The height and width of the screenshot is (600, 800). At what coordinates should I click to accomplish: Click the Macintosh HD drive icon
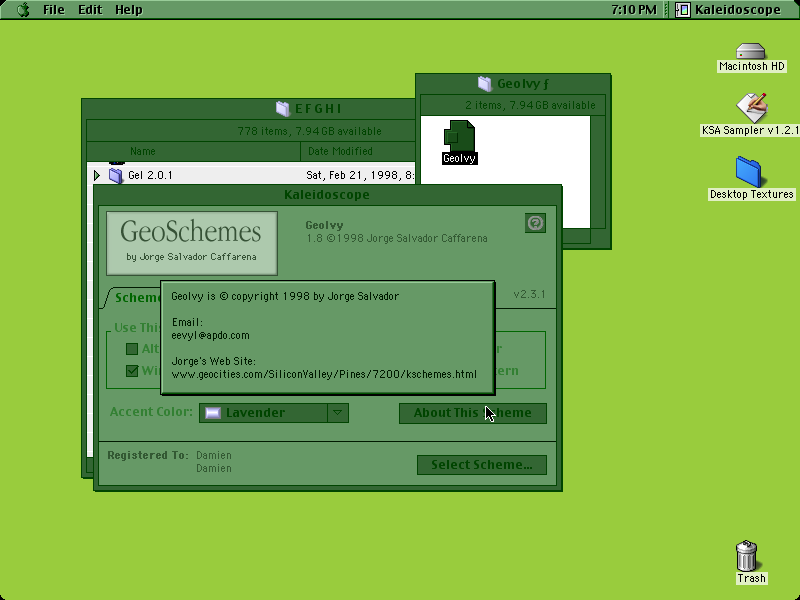(x=751, y=51)
